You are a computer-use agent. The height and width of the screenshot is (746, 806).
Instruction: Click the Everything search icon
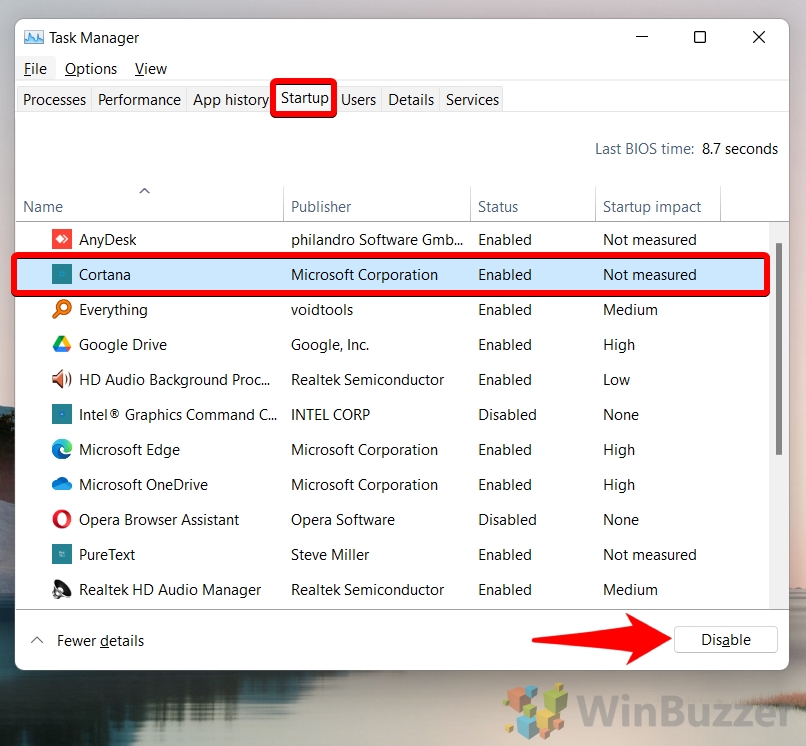click(x=62, y=310)
